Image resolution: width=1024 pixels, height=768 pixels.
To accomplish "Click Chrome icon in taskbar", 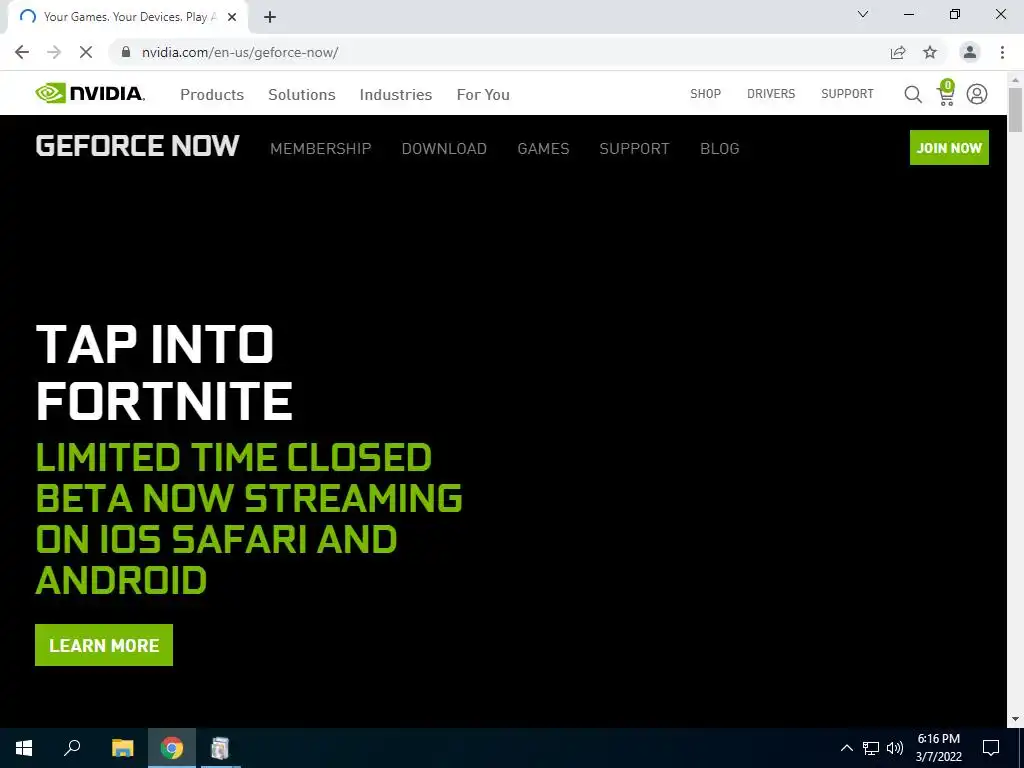I will [x=172, y=748].
